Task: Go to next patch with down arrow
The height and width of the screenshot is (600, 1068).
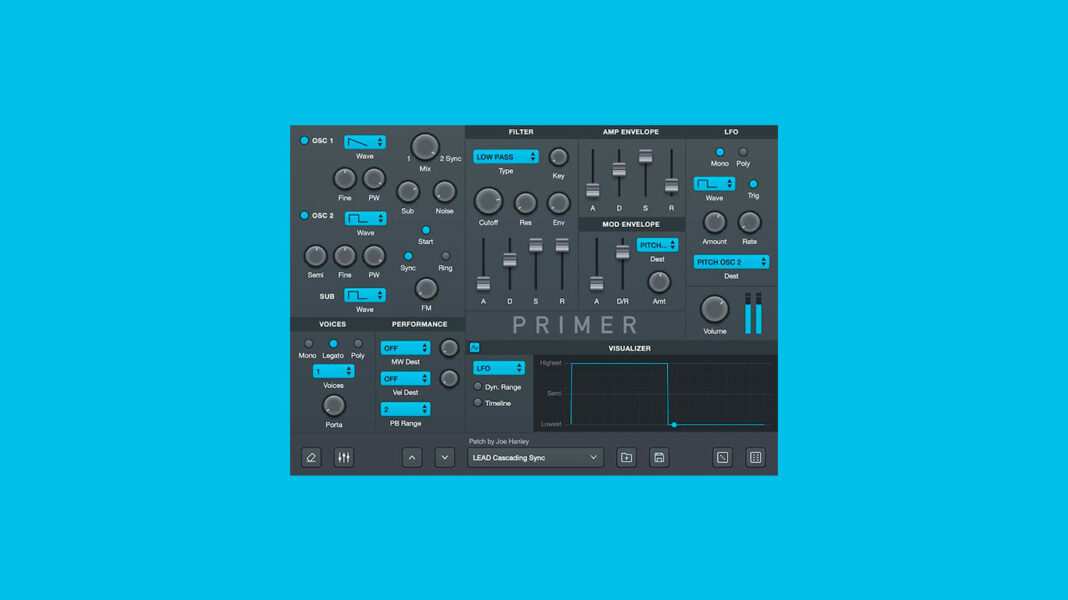Action: pos(445,458)
